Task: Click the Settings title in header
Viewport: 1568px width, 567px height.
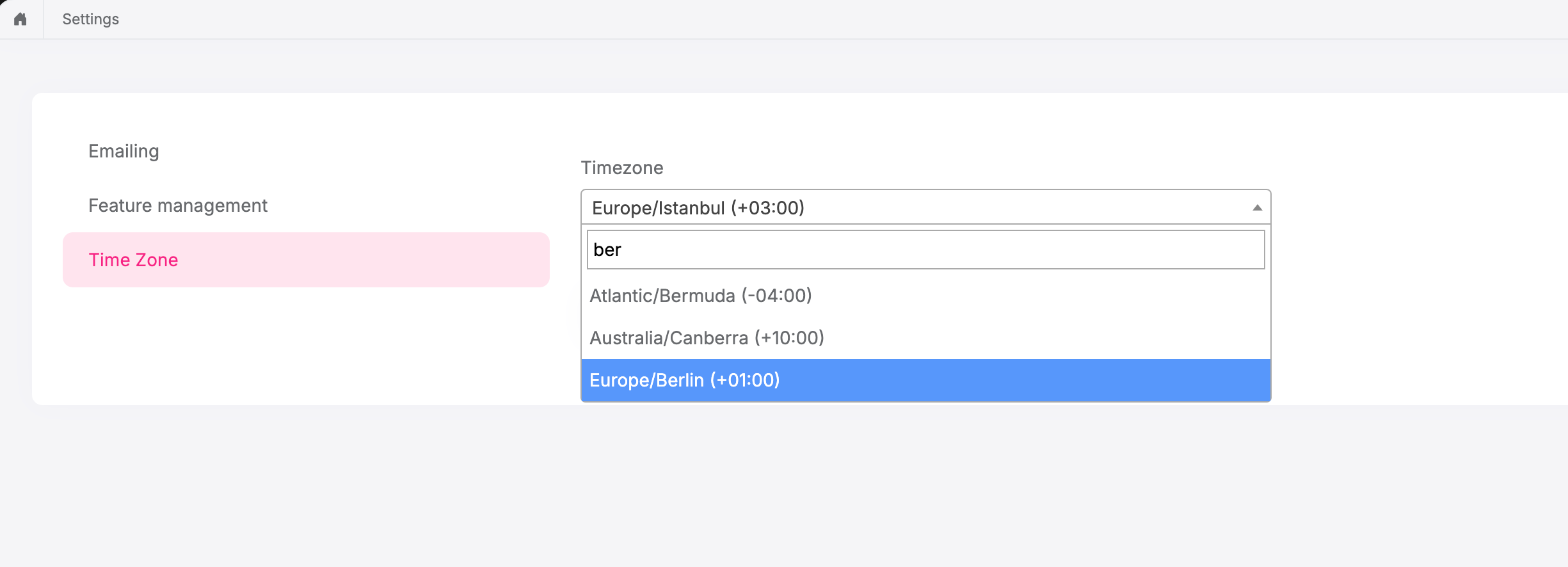Action: tap(90, 19)
